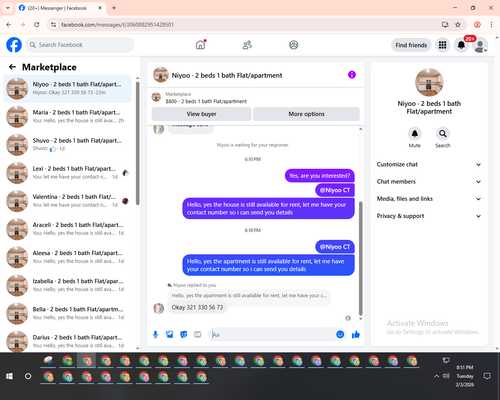Click the large listing photo in the info panel

[429, 82]
